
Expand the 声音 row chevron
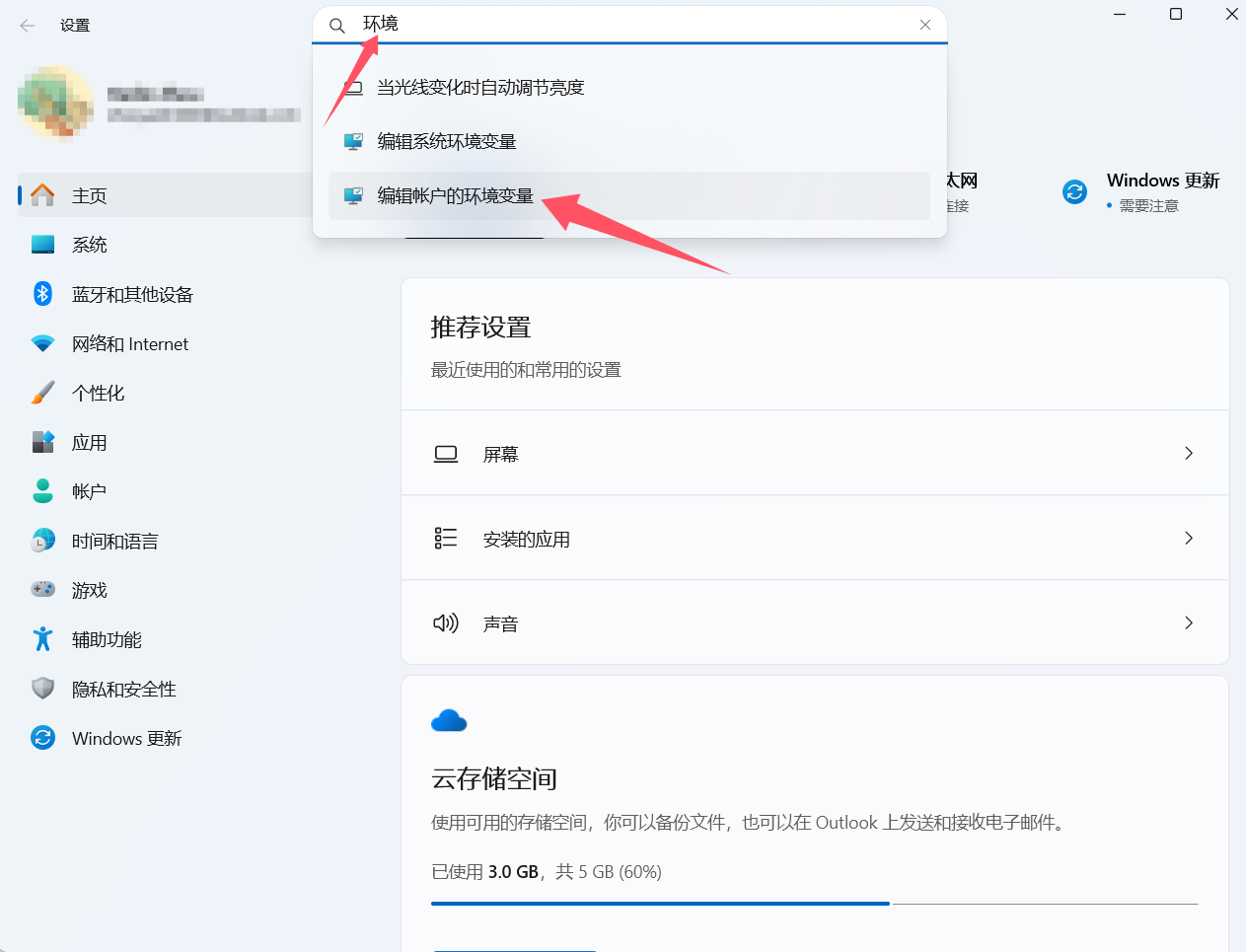(1188, 622)
